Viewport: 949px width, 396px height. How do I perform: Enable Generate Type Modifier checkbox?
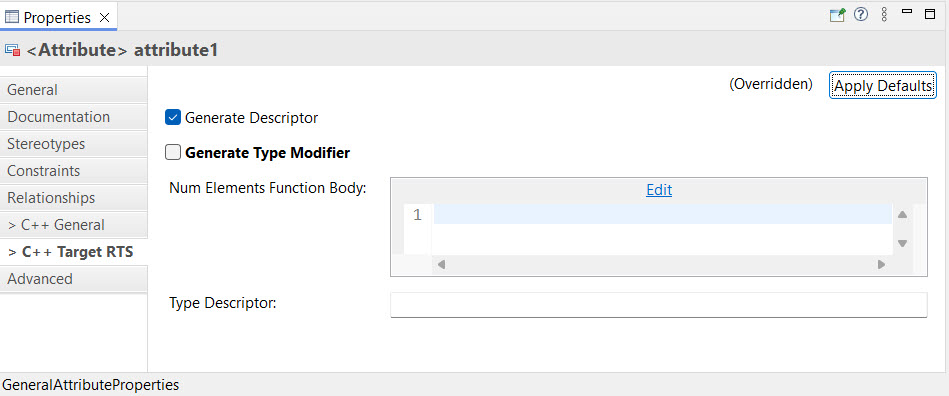pos(173,153)
